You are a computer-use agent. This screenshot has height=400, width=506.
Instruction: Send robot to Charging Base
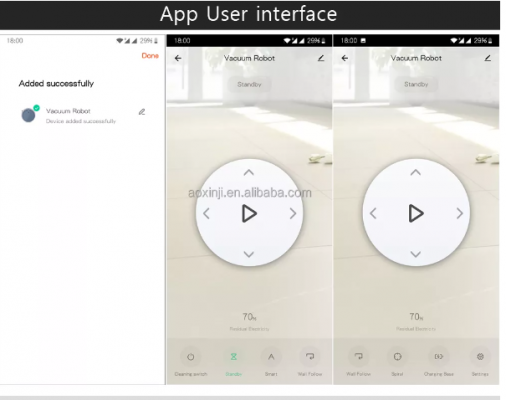tap(438, 357)
